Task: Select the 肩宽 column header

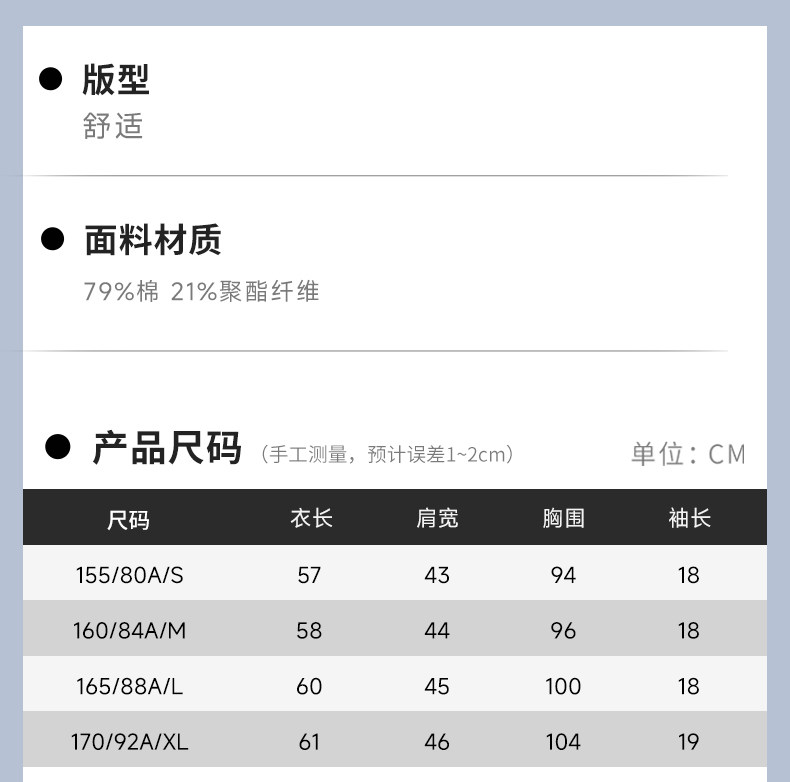Action: 437,518
